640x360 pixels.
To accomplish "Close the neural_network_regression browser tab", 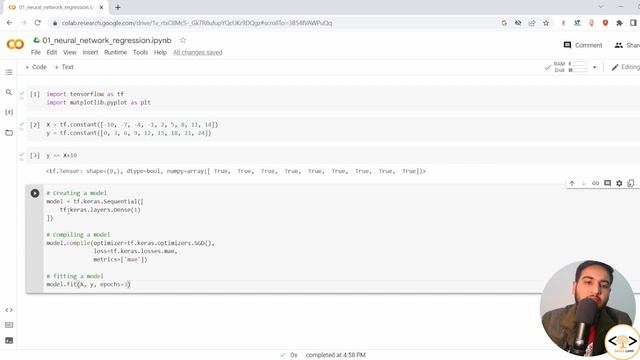I will tap(101, 7).
